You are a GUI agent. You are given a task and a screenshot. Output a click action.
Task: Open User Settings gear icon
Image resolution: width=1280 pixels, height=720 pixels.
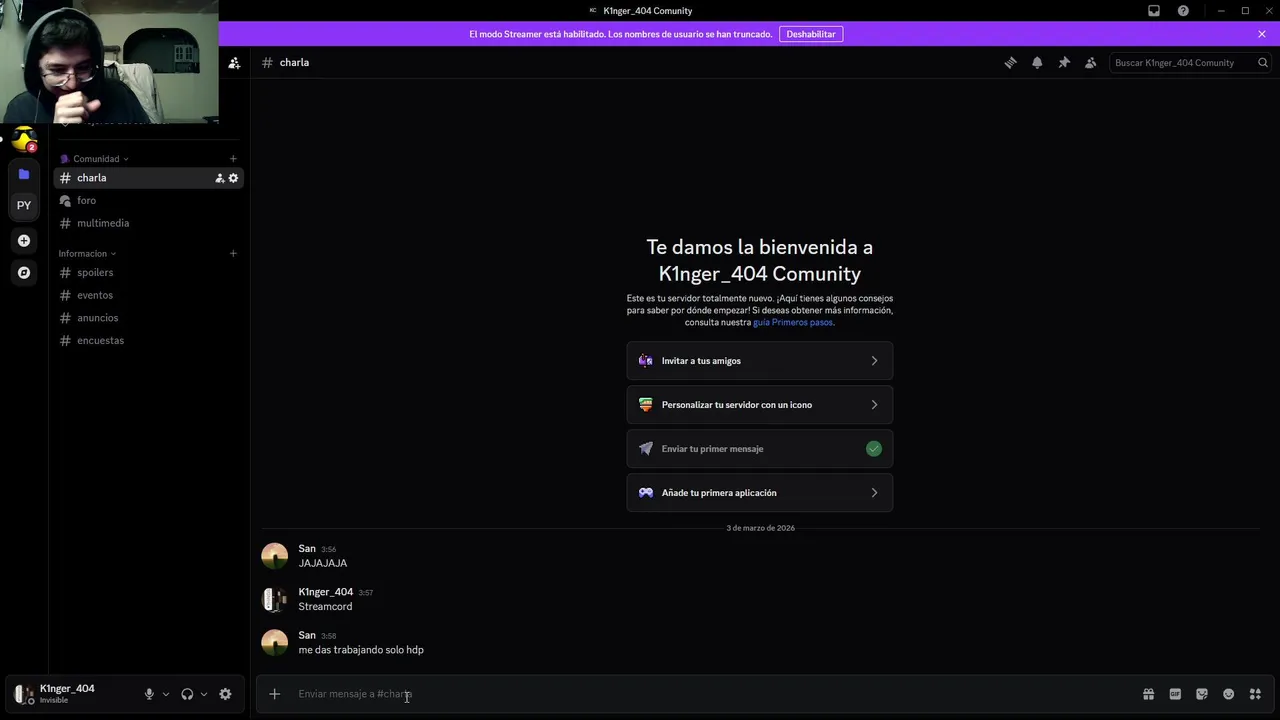tap(225, 694)
